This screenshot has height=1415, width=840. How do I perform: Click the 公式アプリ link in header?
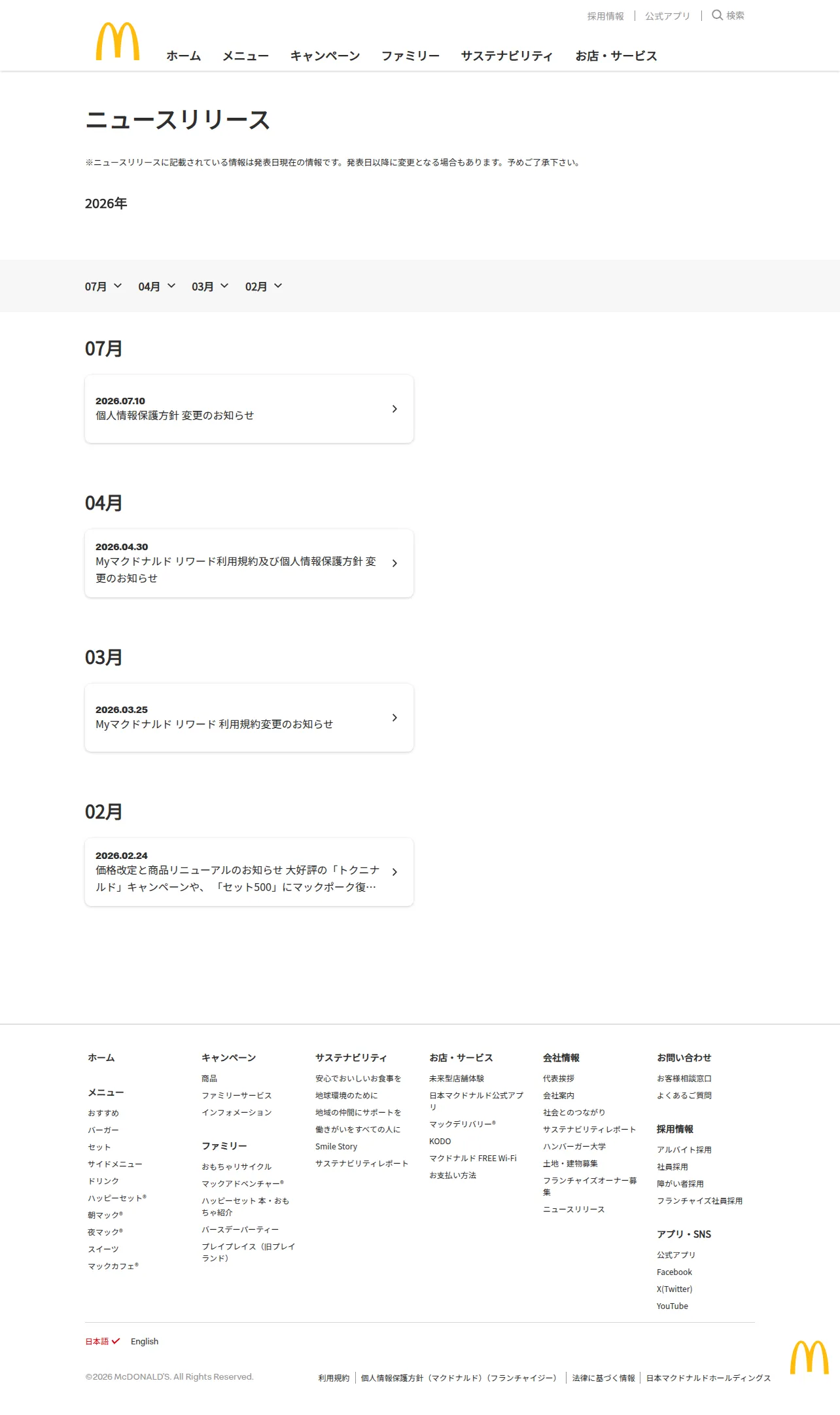tap(667, 16)
